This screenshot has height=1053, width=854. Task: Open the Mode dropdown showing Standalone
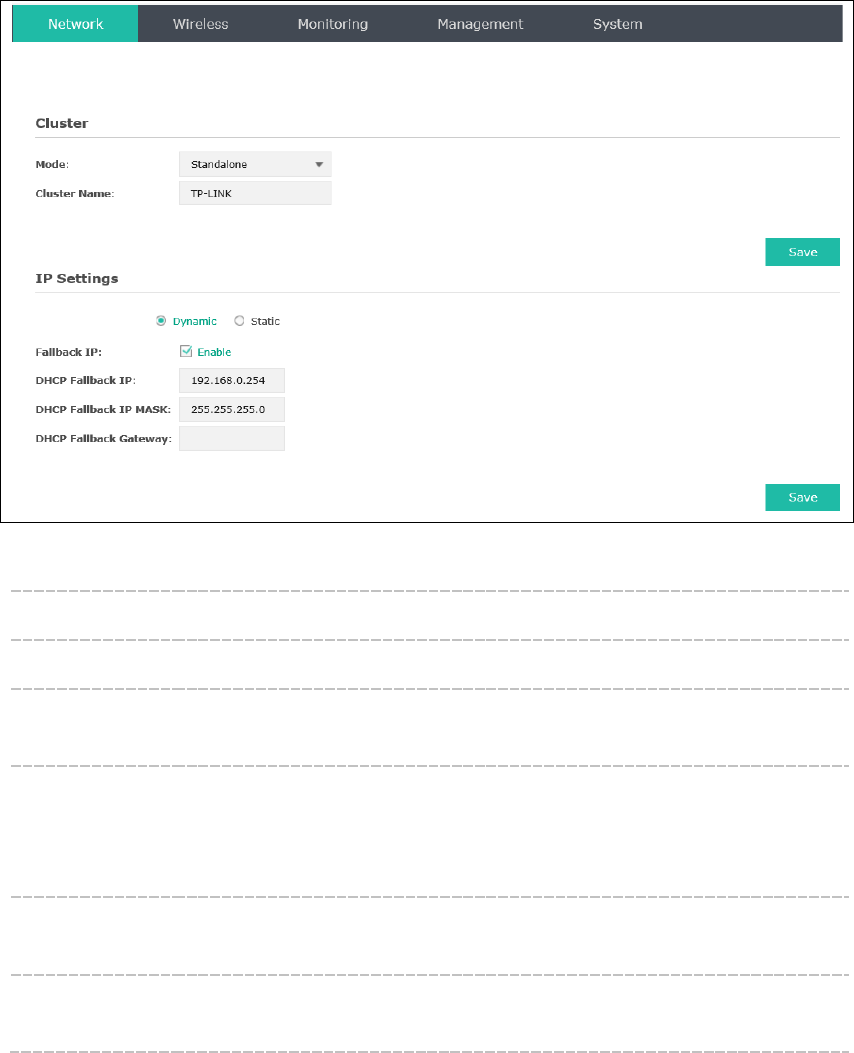click(x=255, y=165)
